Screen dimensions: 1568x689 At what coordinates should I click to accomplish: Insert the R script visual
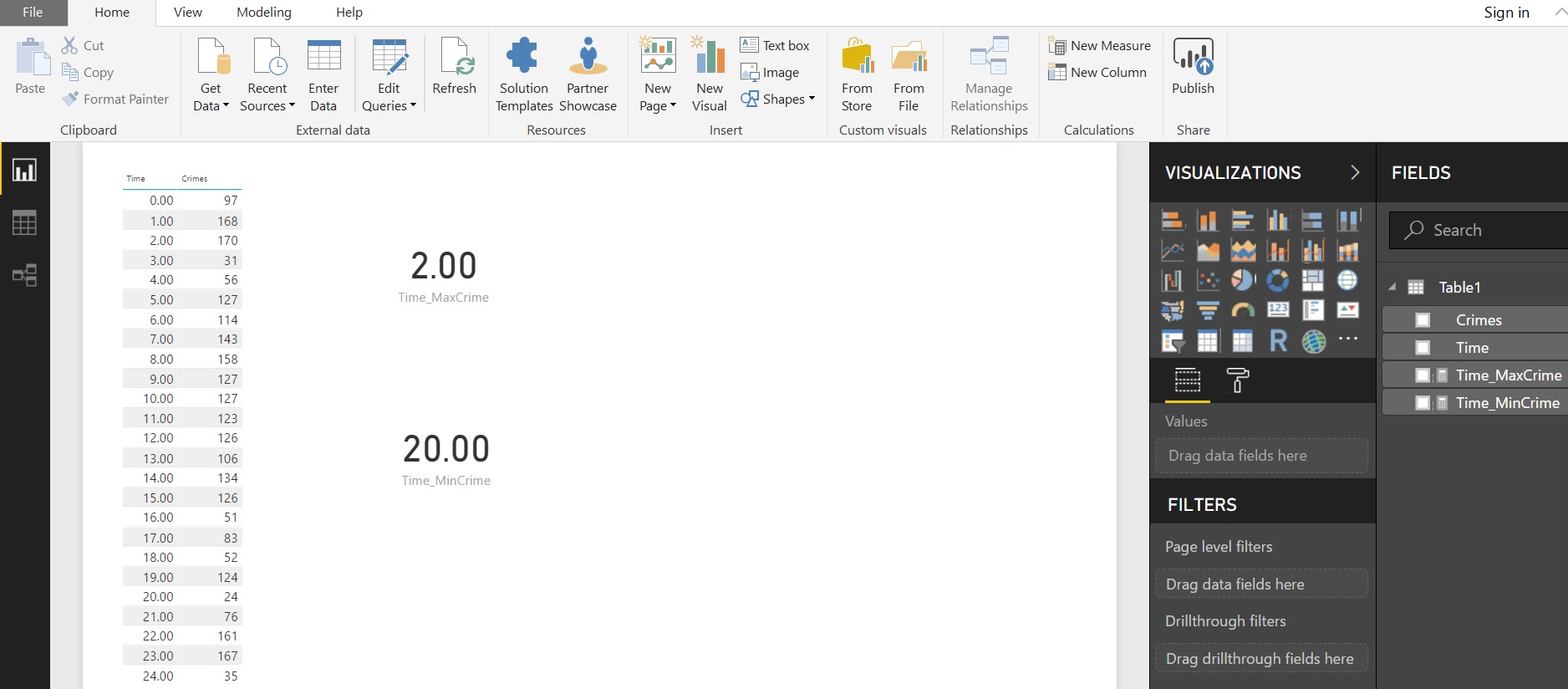(1278, 341)
